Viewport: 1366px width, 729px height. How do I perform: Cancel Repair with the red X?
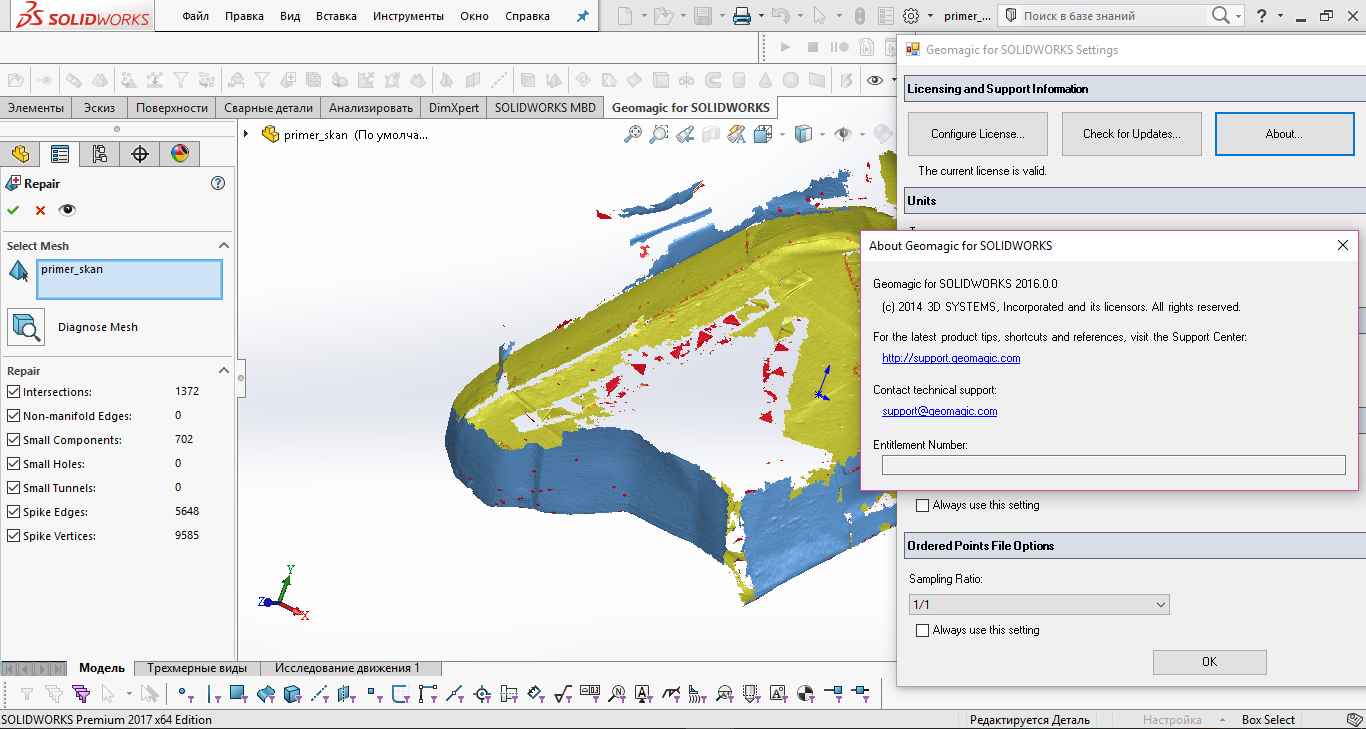click(40, 210)
